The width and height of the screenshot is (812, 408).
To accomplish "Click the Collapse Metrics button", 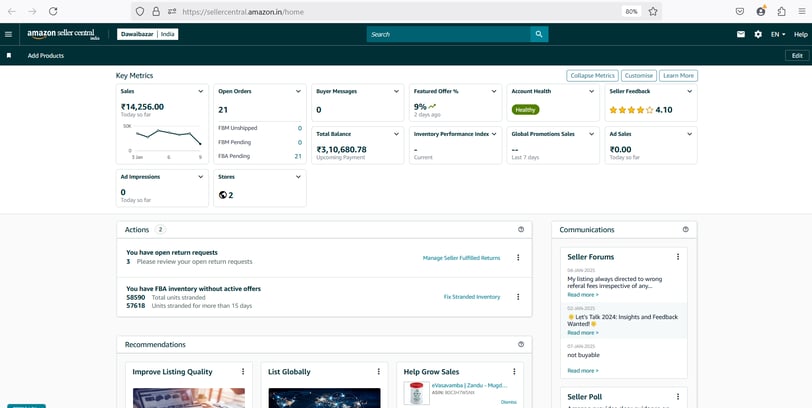I will click(x=592, y=76).
